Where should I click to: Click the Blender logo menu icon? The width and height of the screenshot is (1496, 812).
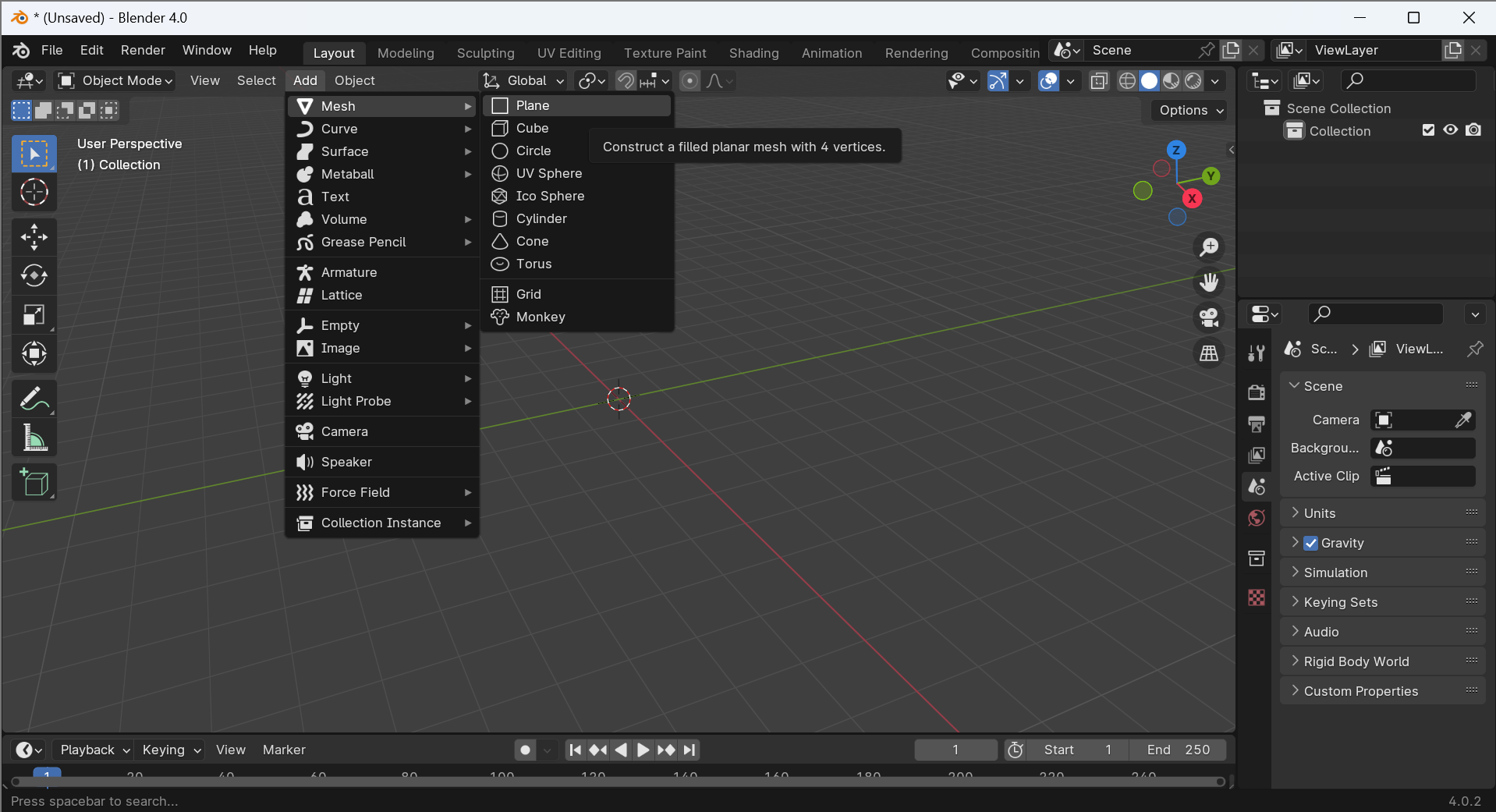pyautogui.click(x=21, y=51)
